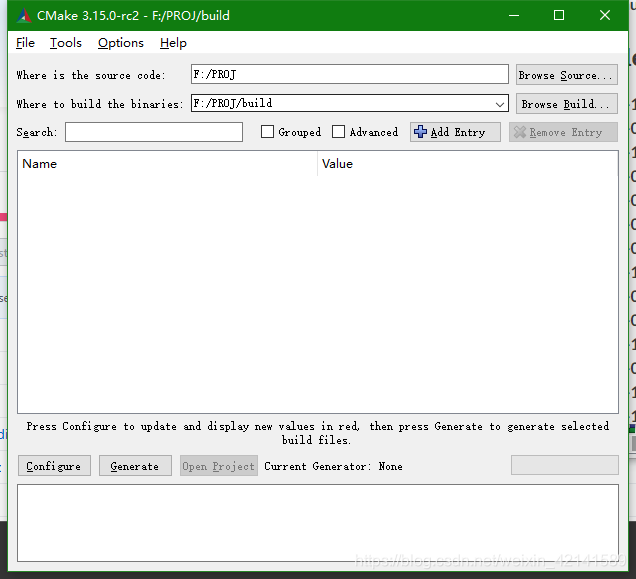Close the CMake window
636x579 pixels.
pos(605,15)
